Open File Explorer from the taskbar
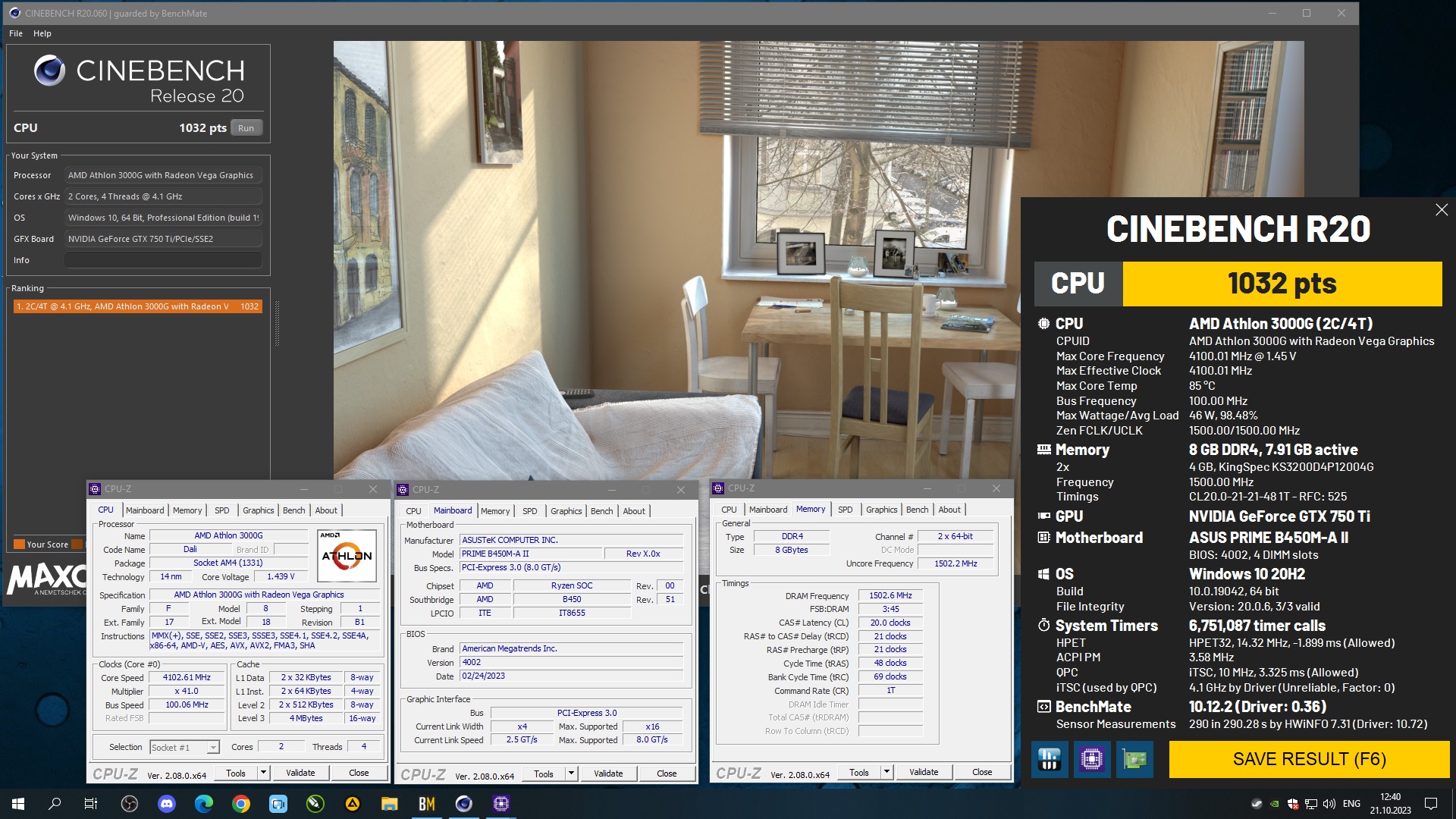Image resolution: width=1456 pixels, height=819 pixels. (x=390, y=804)
